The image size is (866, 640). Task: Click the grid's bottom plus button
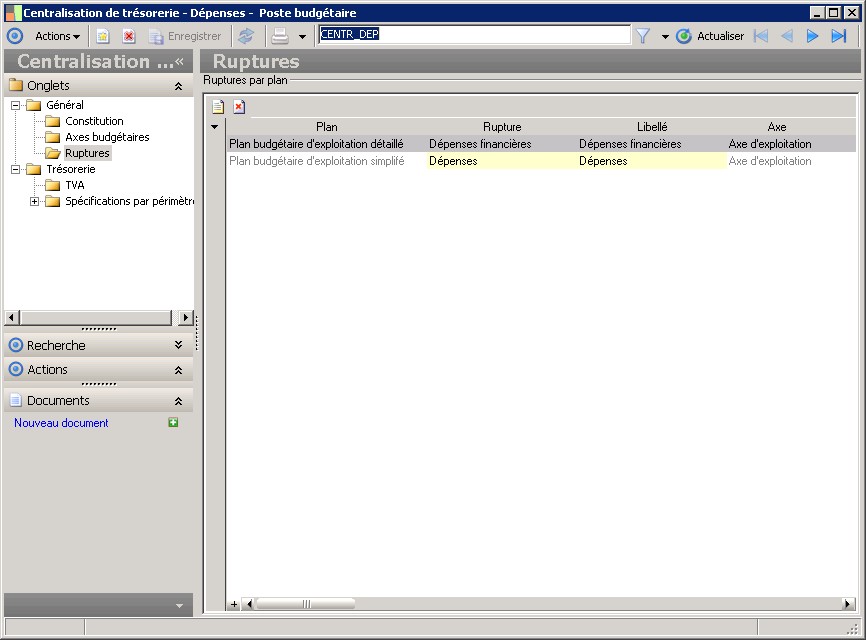[234, 604]
